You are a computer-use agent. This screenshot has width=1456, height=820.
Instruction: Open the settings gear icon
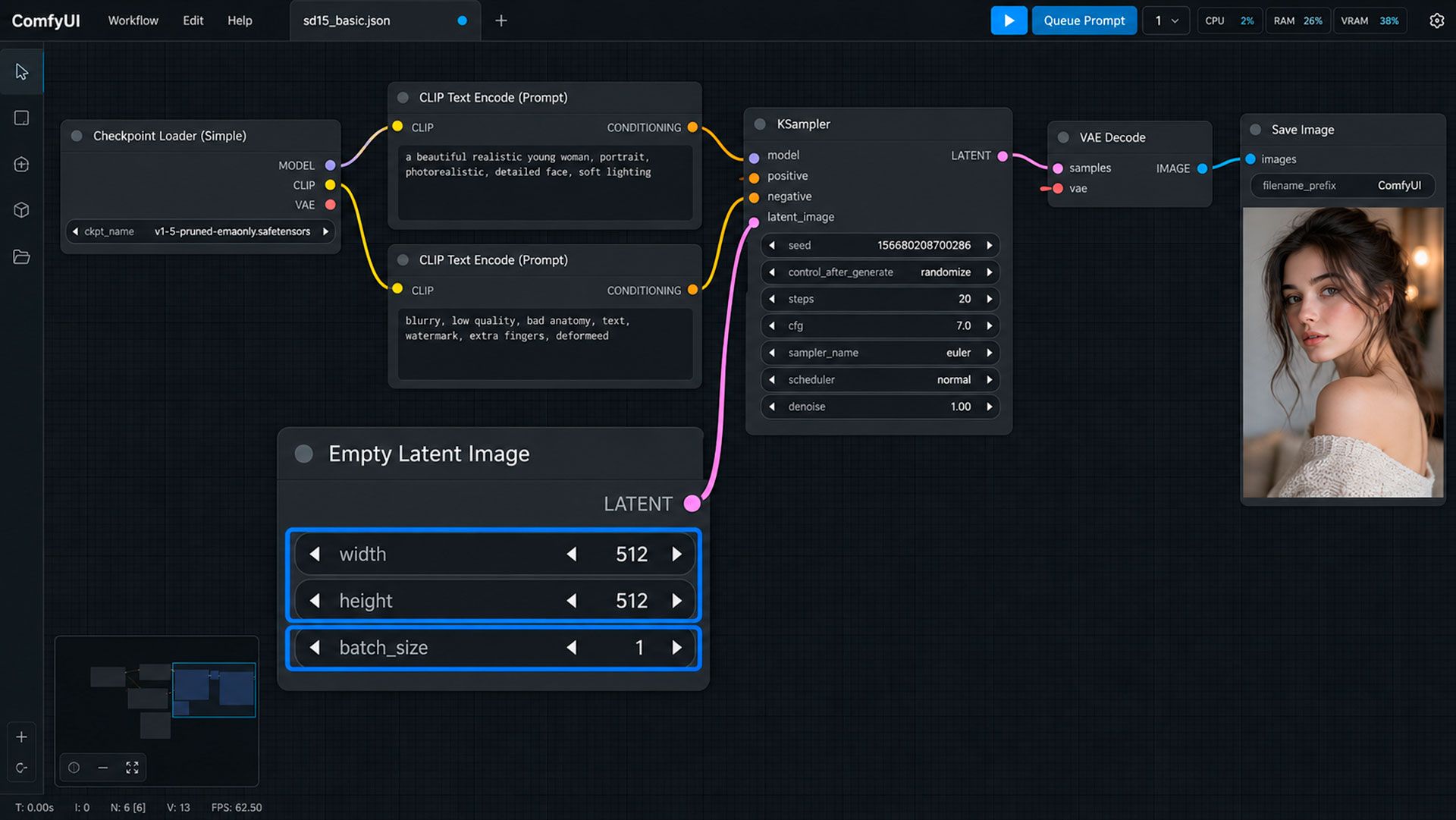tap(1436, 20)
